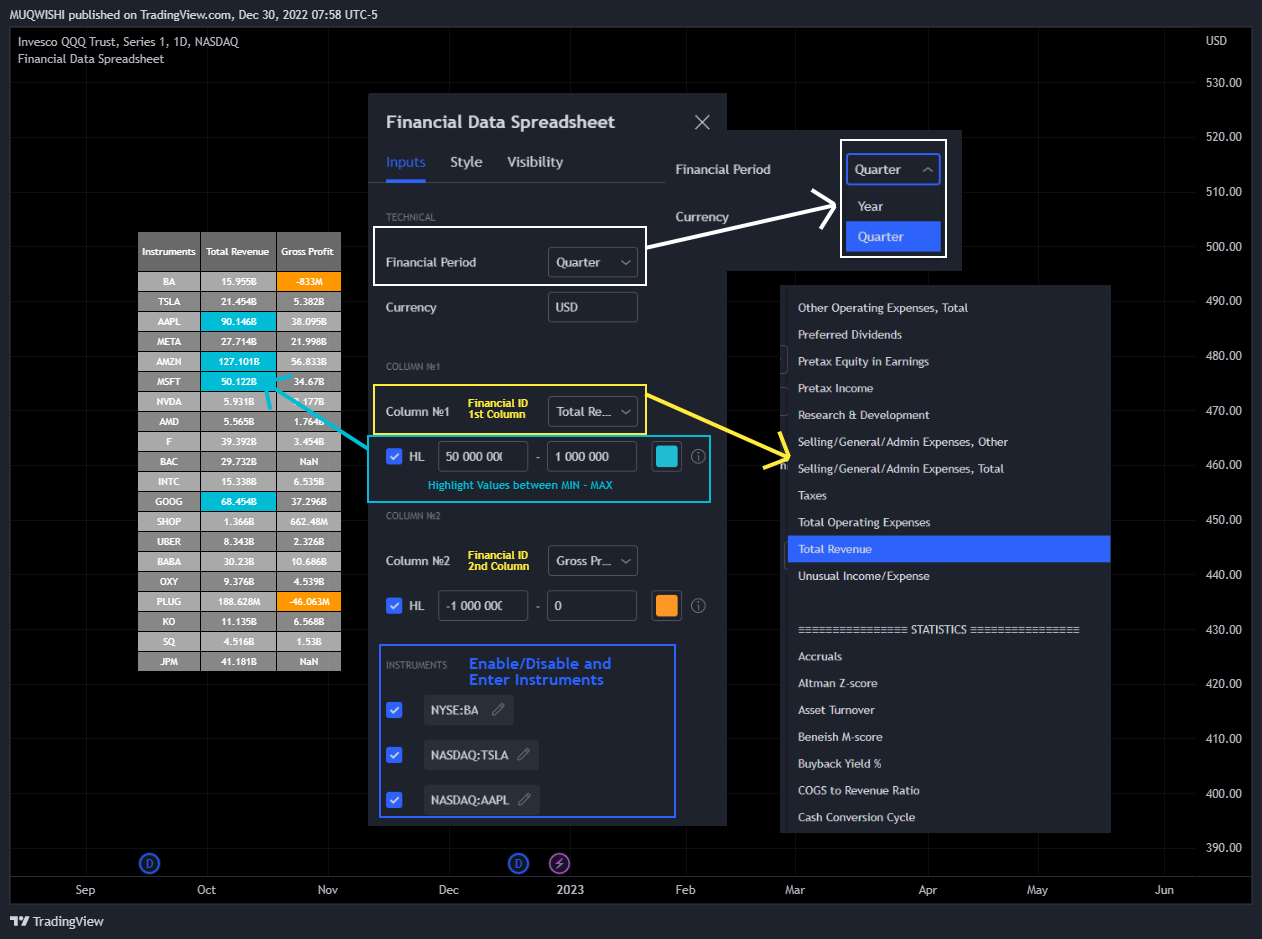The width and height of the screenshot is (1262, 939).
Task: Edit NASDAQ:AAPL symbol via pencil icon
Action: 524,799
